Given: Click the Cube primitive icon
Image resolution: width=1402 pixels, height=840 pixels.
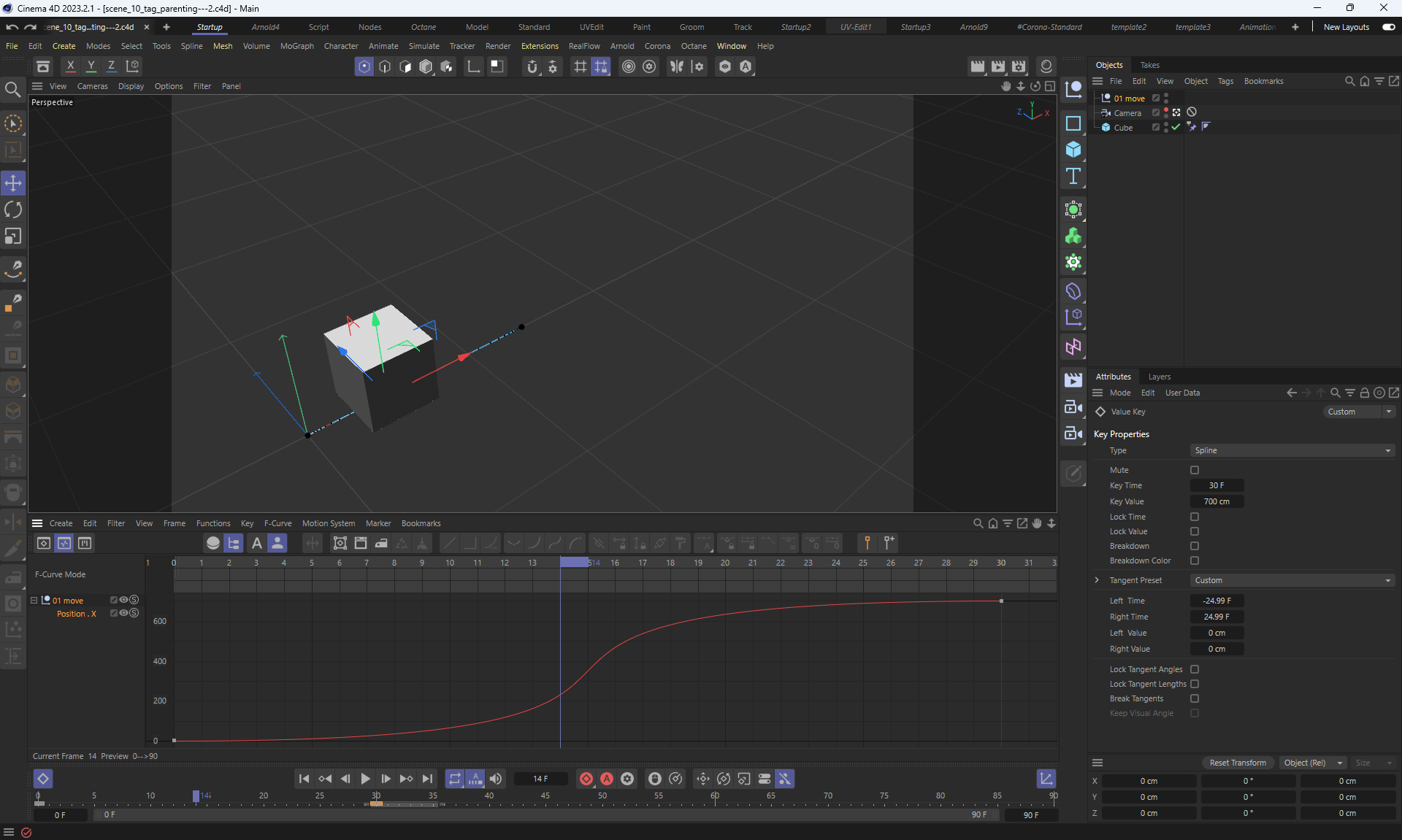Looking at the screenshot, I should 1073,150.
